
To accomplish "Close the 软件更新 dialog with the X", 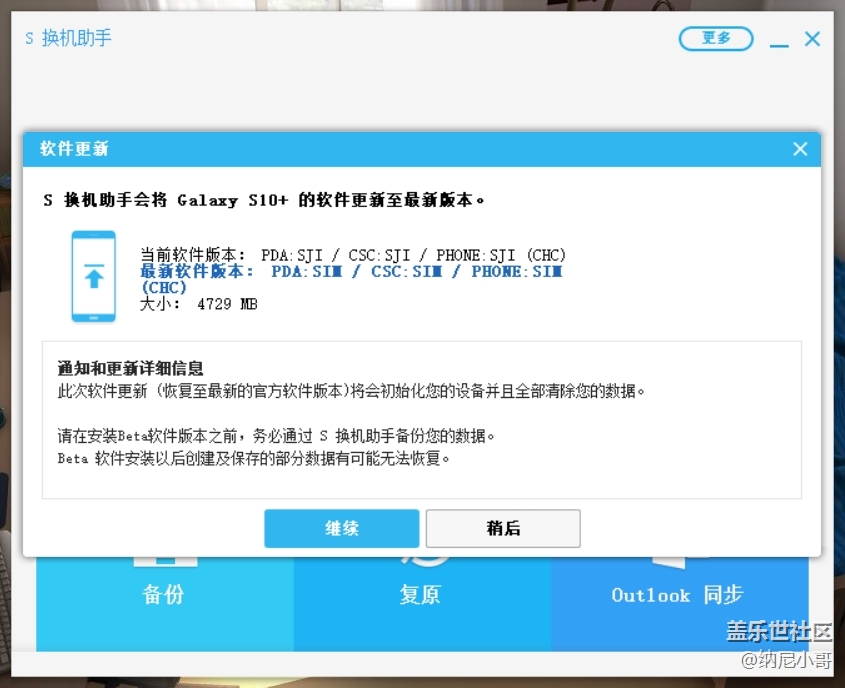I will (799, 149).
